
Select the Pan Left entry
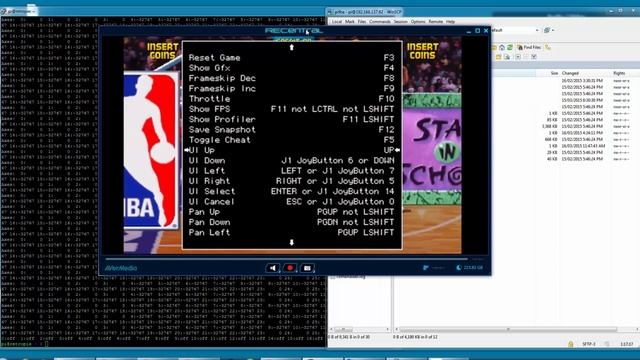click(291, 232)
